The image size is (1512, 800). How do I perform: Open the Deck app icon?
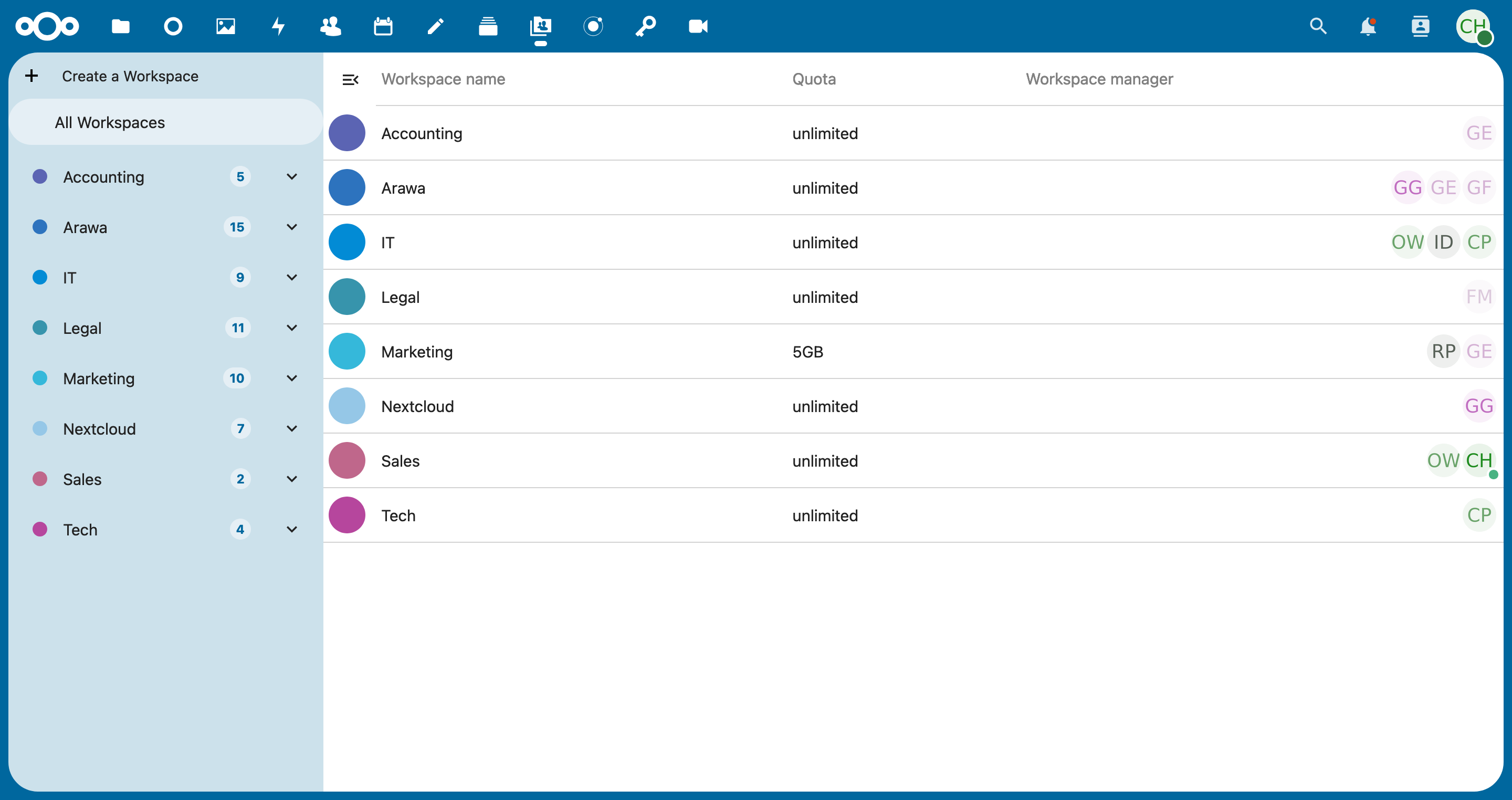click(488, 26)
